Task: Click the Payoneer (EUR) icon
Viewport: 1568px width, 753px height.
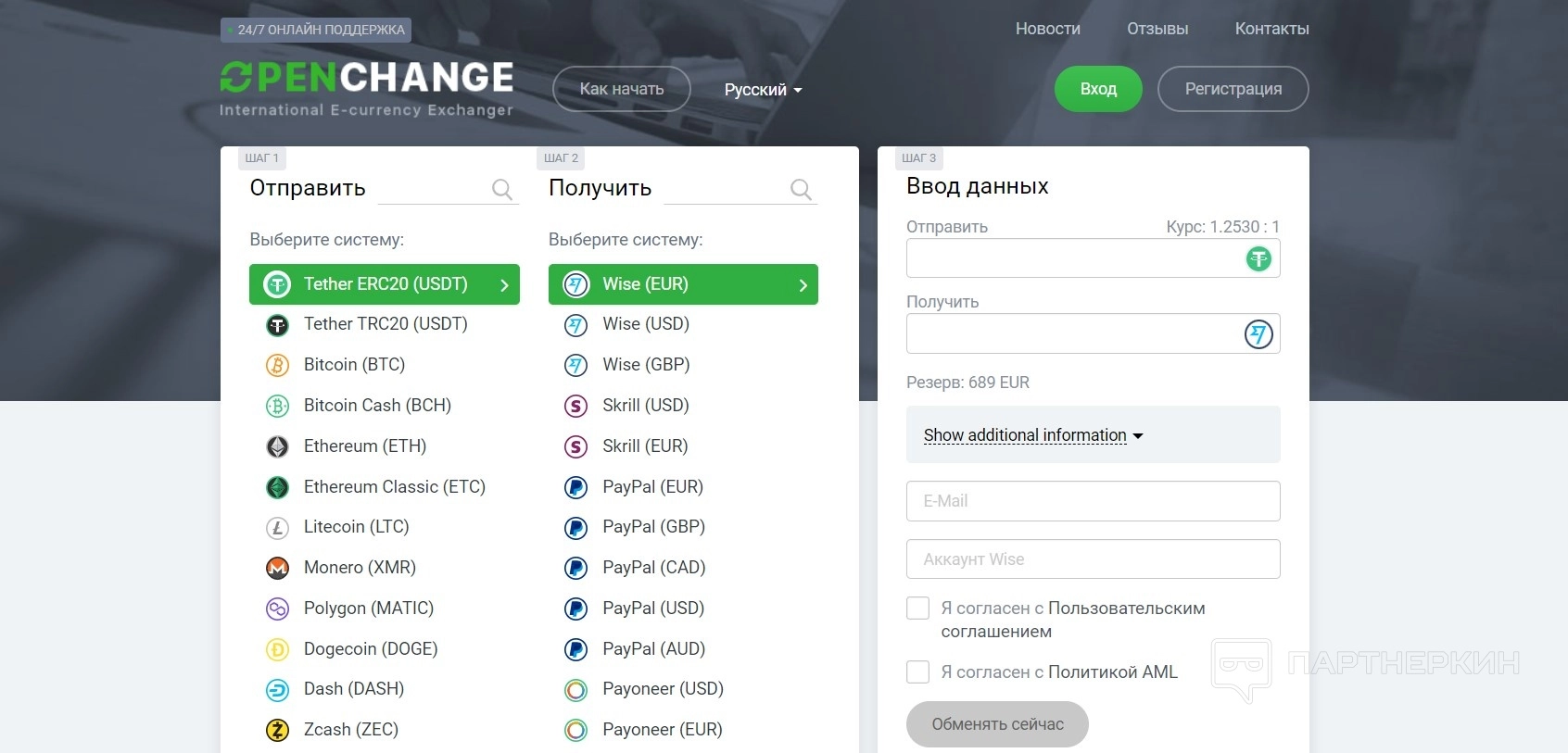Action: 576,730
